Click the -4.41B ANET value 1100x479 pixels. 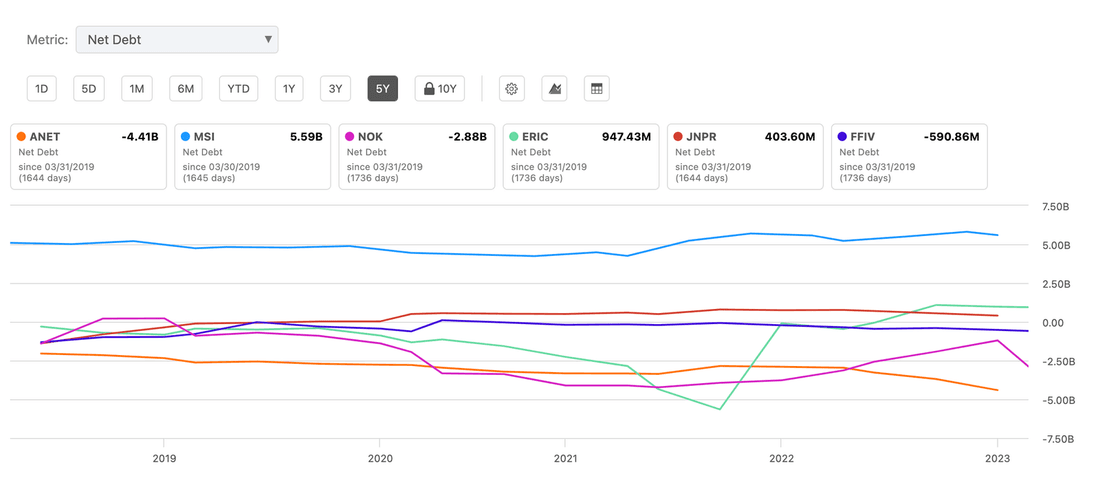tap(140, 137)
